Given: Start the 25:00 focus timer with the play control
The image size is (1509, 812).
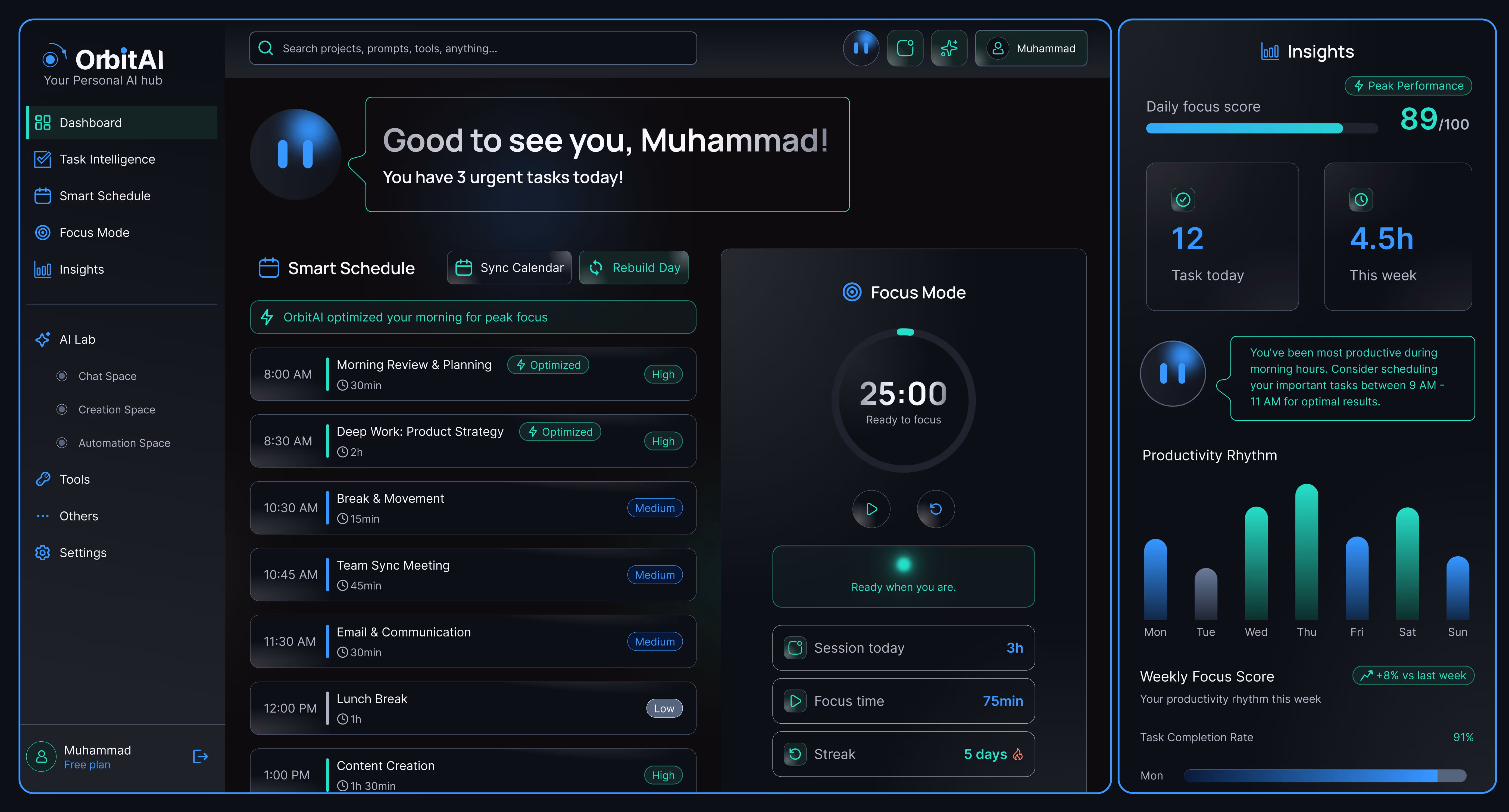Looking at the screenshot, I should 871,509.
